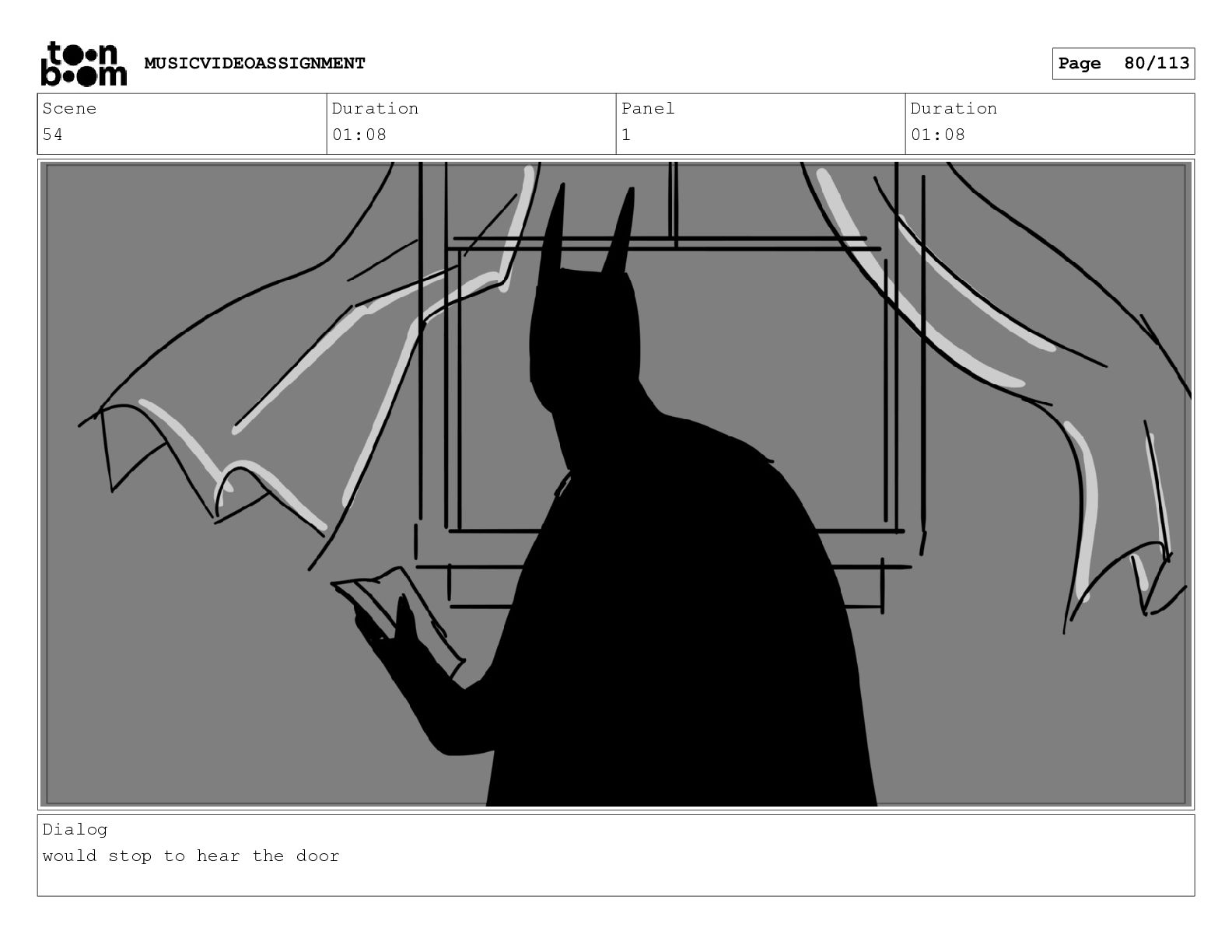Select the dialog text 'would stop to hear the door'
Screen dimensions: 1232x952
click(191, 856)
